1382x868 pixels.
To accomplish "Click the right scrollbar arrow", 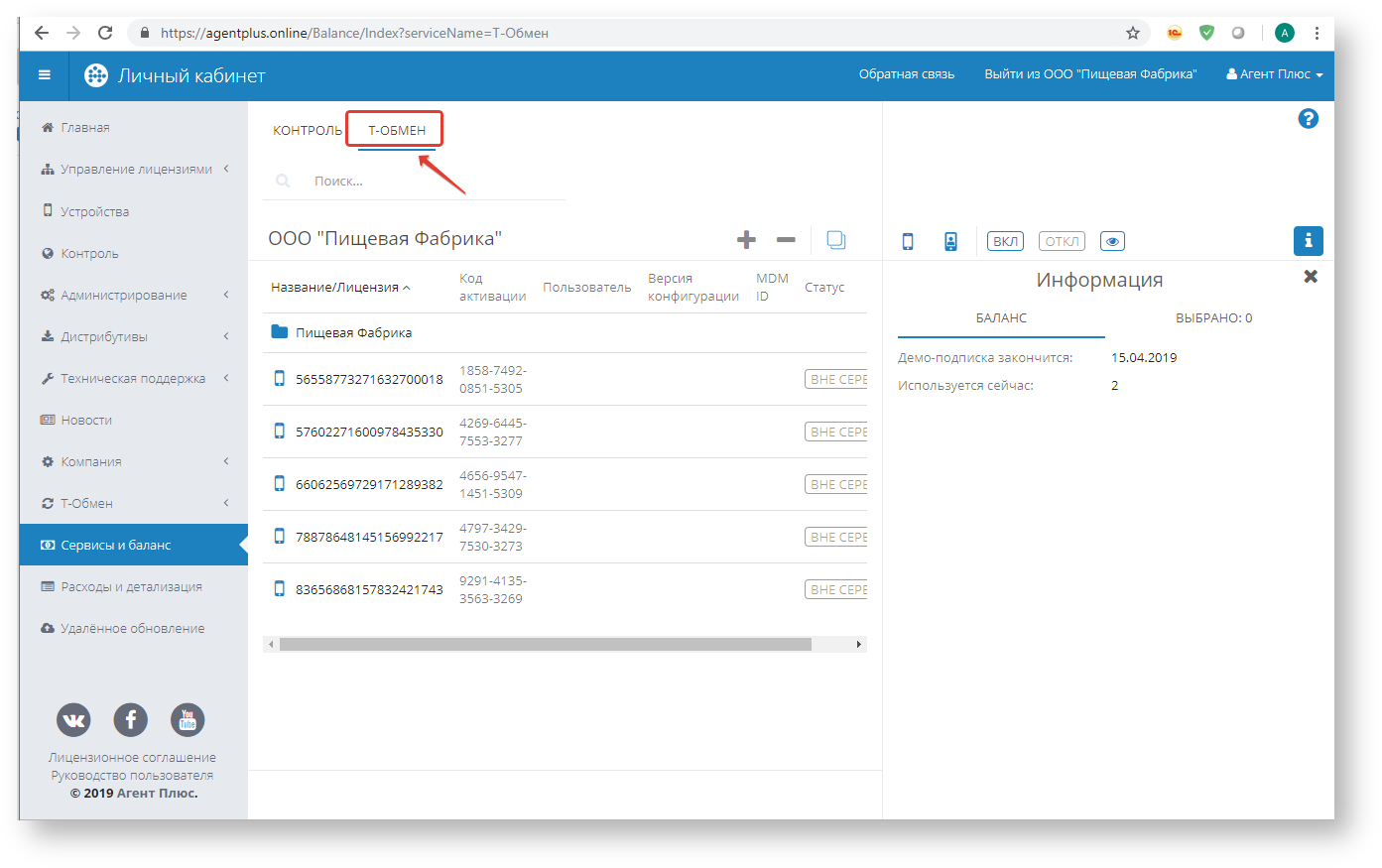I will tap(859, 645).
